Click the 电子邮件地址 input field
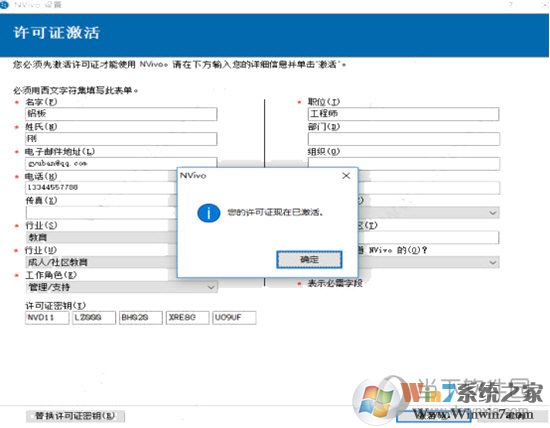 pyautogui.click(x=121, y=164)
